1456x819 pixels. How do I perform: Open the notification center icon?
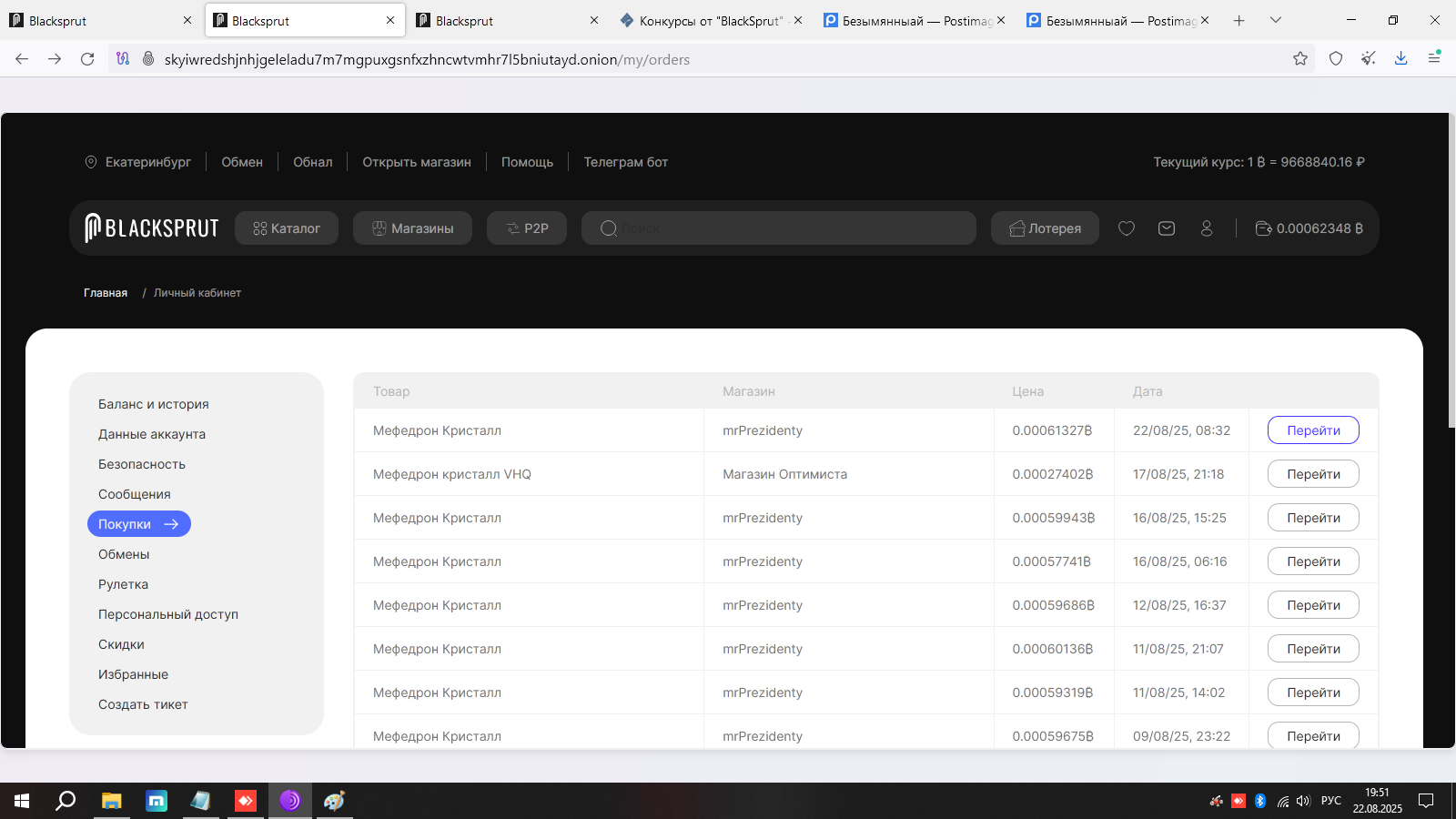tap(1426, 801)
